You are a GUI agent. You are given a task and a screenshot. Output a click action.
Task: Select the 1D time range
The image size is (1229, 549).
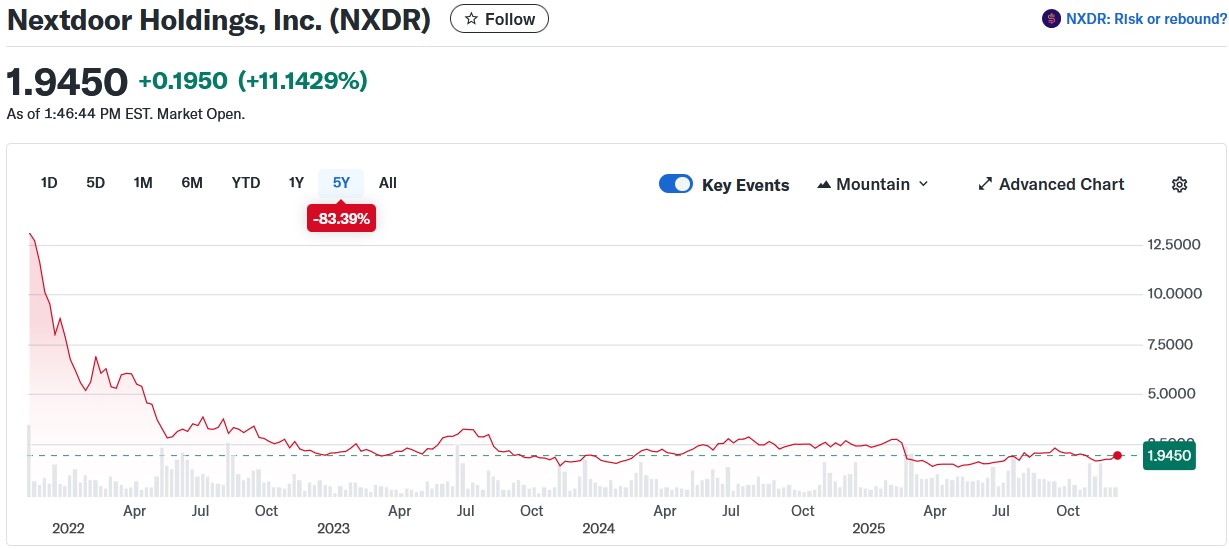pyautogui.click(x=49, y=182)
